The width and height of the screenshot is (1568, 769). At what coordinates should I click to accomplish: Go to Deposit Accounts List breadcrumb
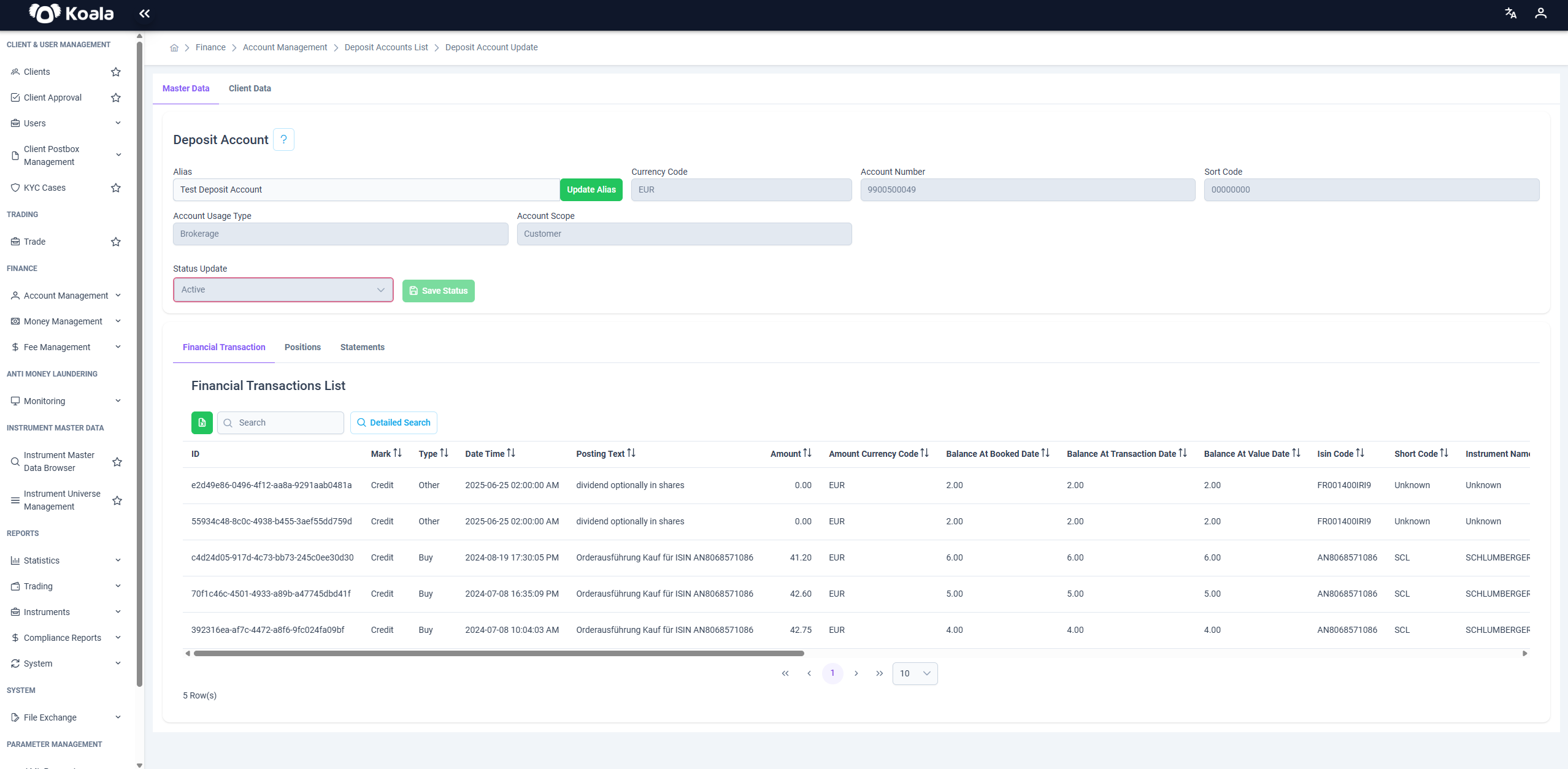386,48
